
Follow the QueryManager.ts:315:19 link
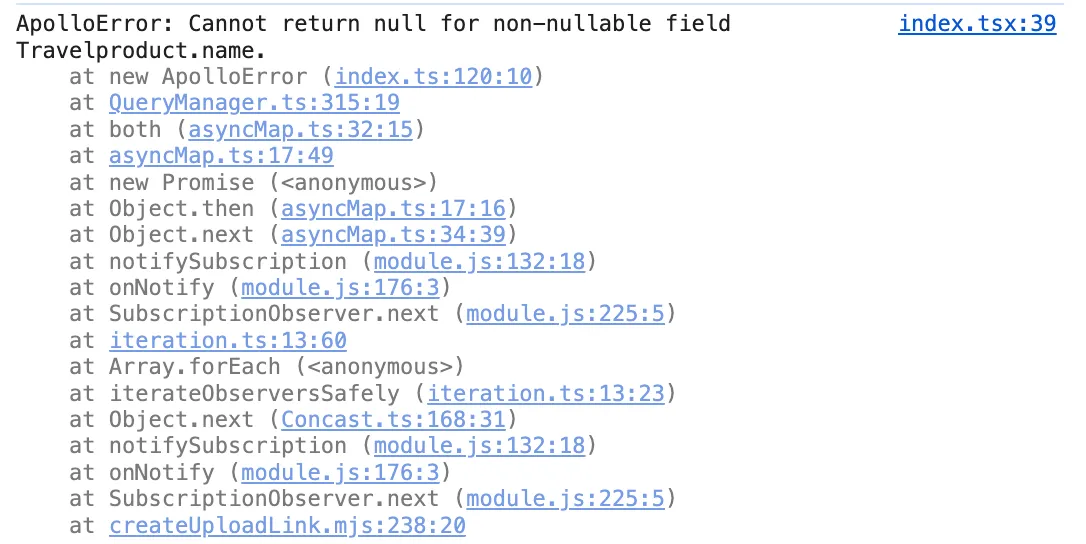(x=254, y=103)
